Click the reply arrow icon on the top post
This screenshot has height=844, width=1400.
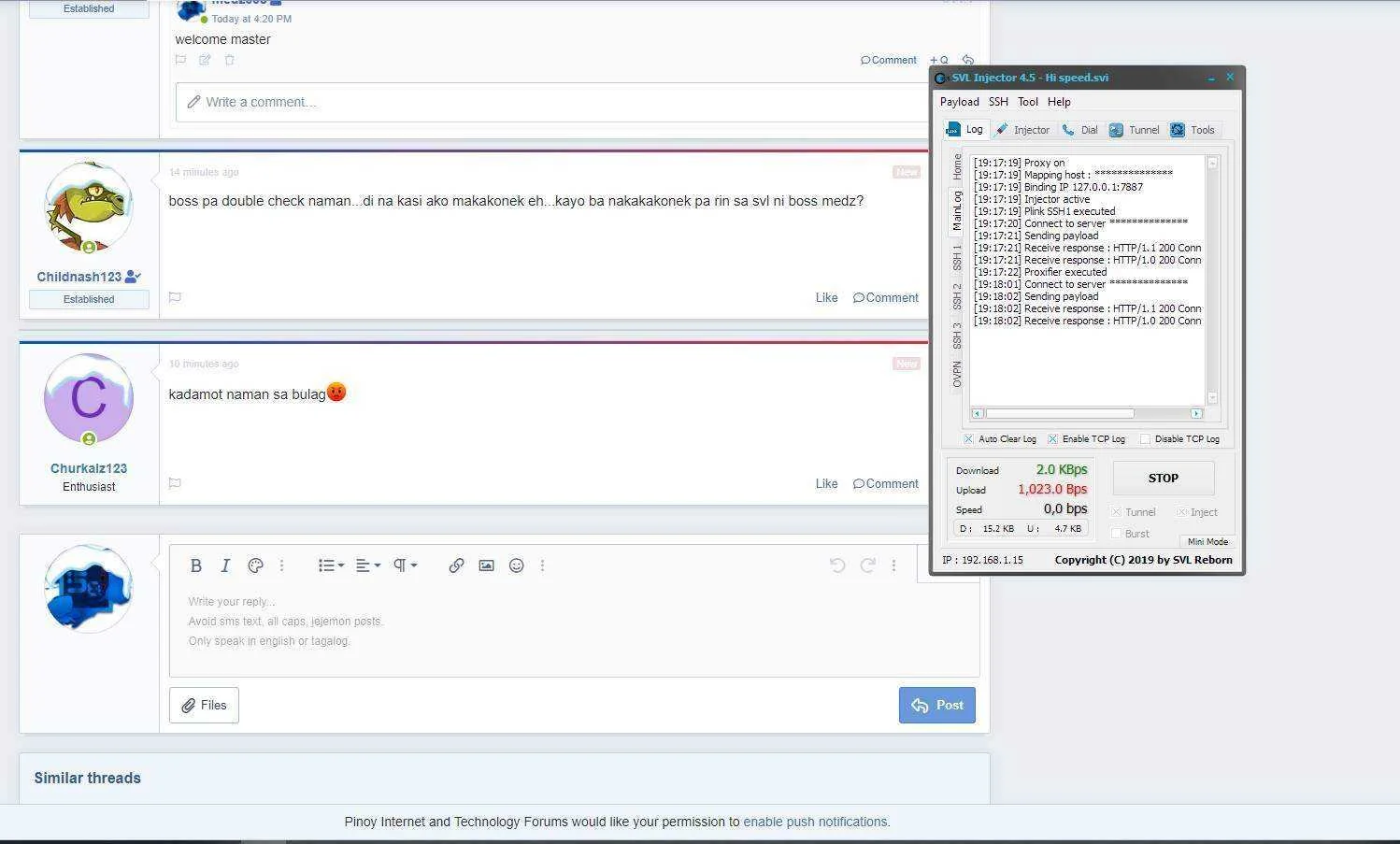pos(968,60)
